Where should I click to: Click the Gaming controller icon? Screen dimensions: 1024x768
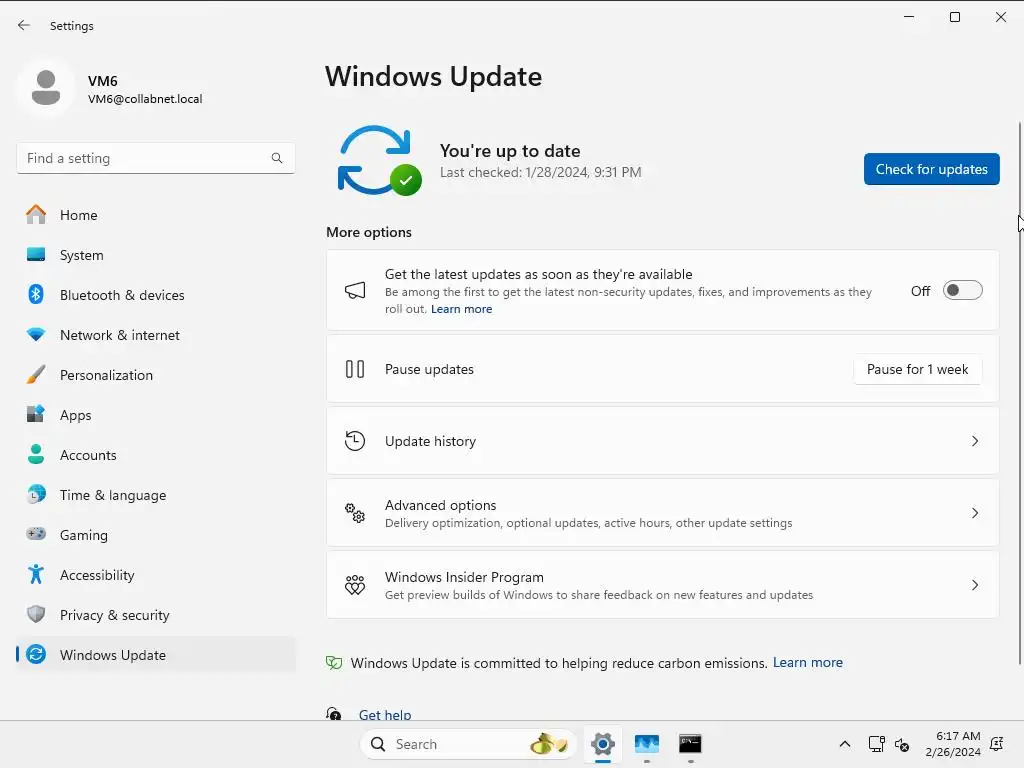[36, 534]
